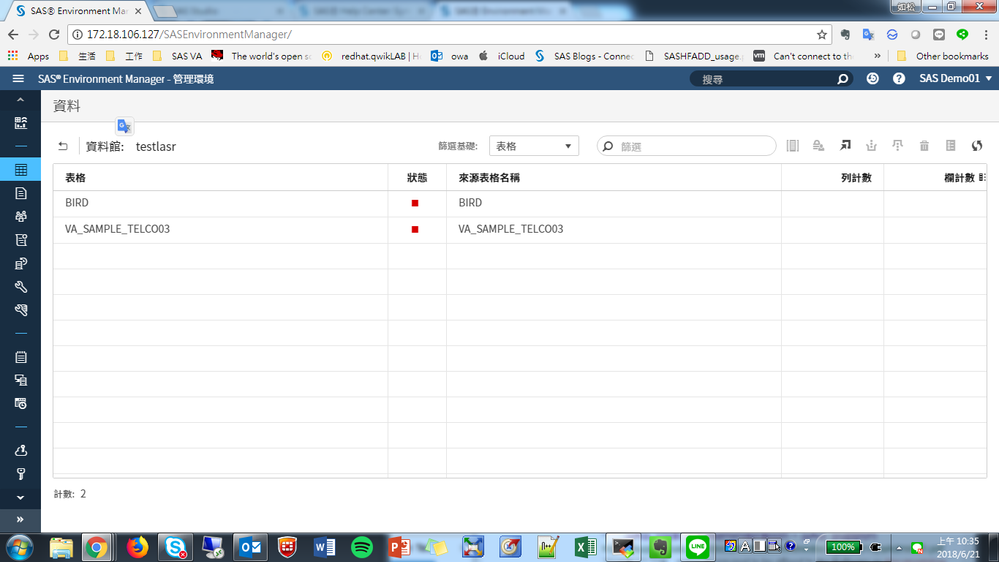The width and height of the screenshot is (999, 562).
Task: Open the SAS Blogs bookmark
Action: point(584,56)
